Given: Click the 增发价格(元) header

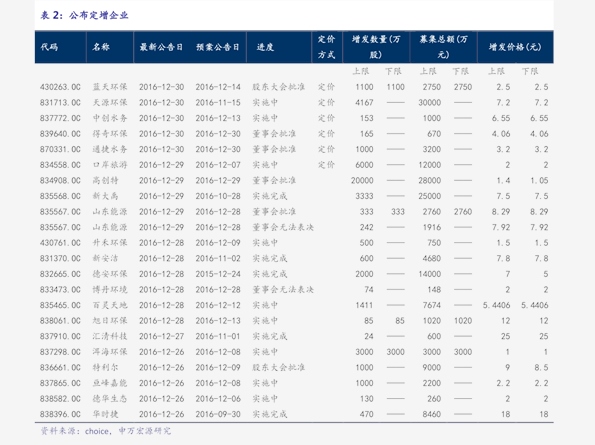Looking at the screenshot, I should click(x=515, y=47).
